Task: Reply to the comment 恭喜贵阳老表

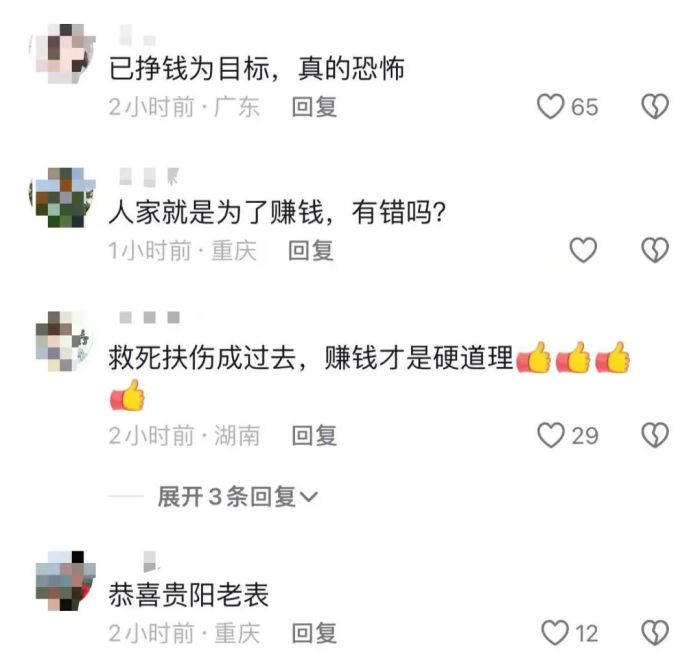Action: pos(314,633)
